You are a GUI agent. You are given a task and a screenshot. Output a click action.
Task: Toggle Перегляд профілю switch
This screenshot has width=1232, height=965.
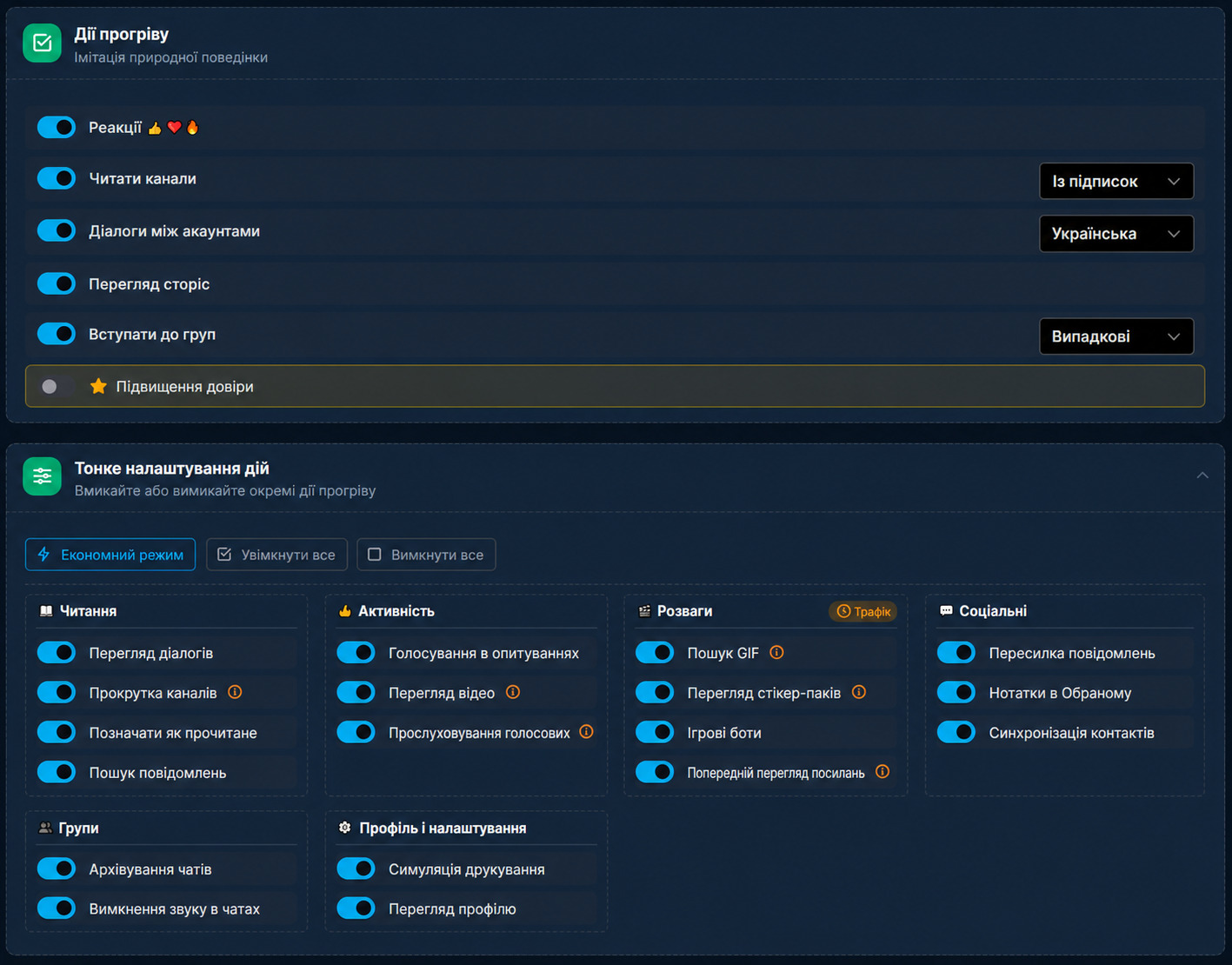pos(356,908)
